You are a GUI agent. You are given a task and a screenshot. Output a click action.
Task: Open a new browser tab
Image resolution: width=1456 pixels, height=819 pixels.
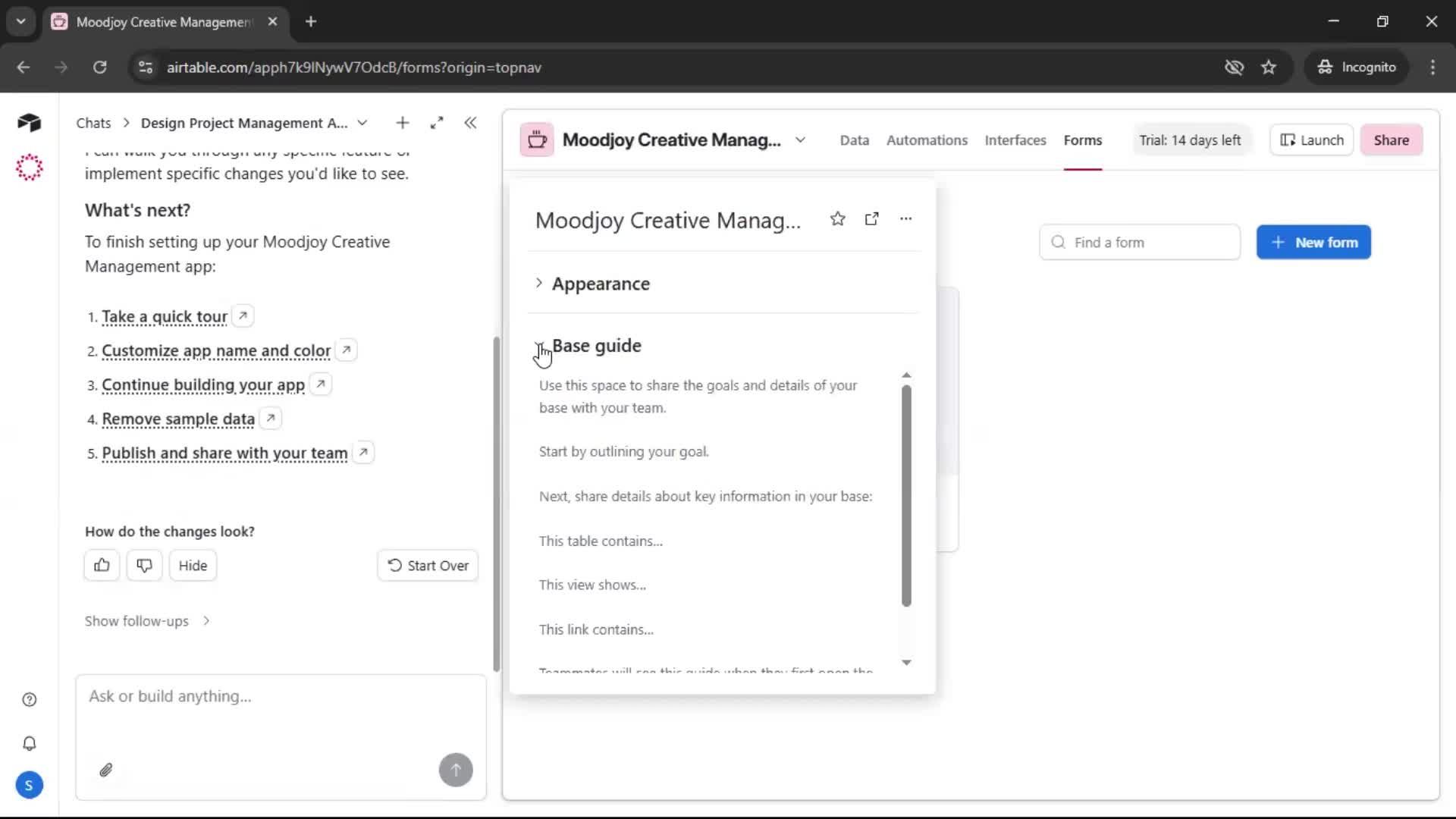[x=311, y=22]
